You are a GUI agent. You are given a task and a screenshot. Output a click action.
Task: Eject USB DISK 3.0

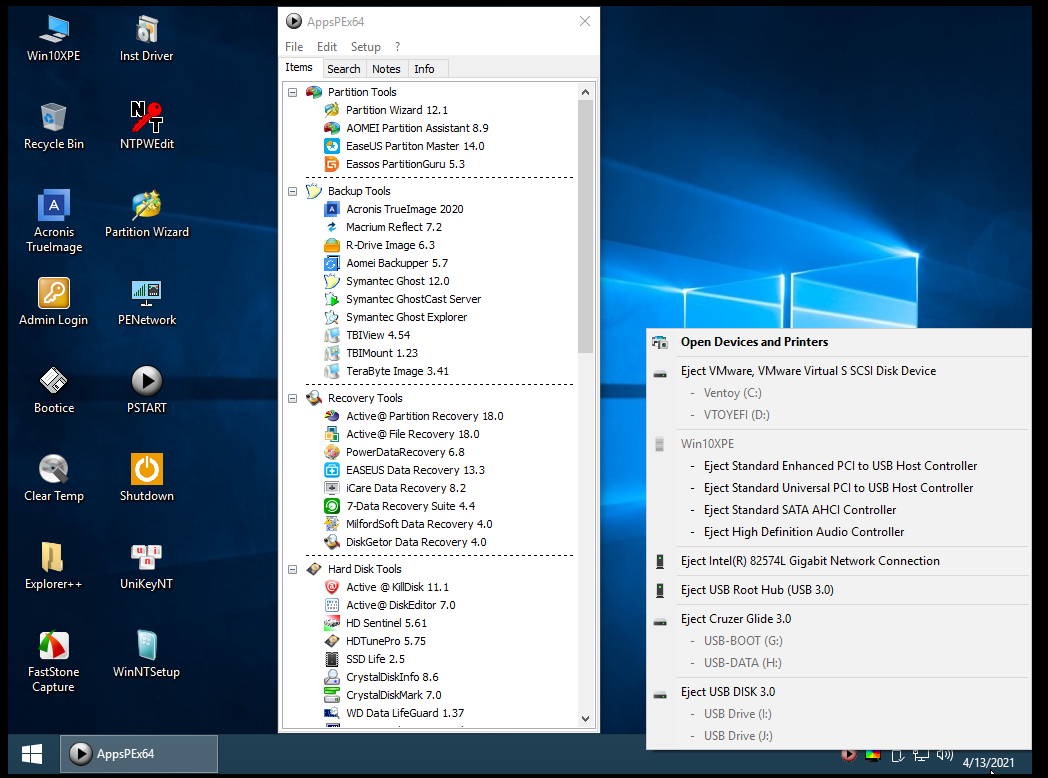tap(838, 692)
